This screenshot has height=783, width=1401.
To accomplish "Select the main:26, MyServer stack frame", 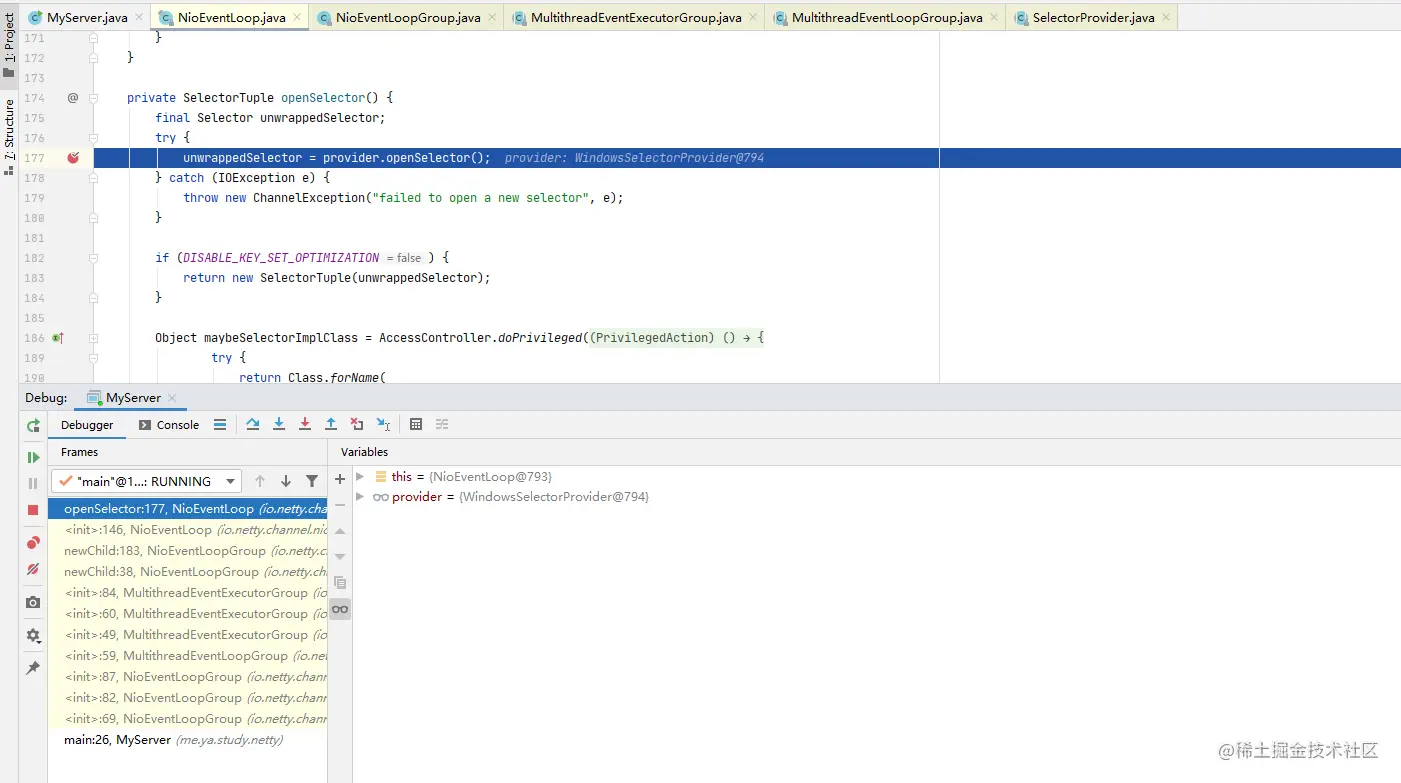I will point(188,740).
